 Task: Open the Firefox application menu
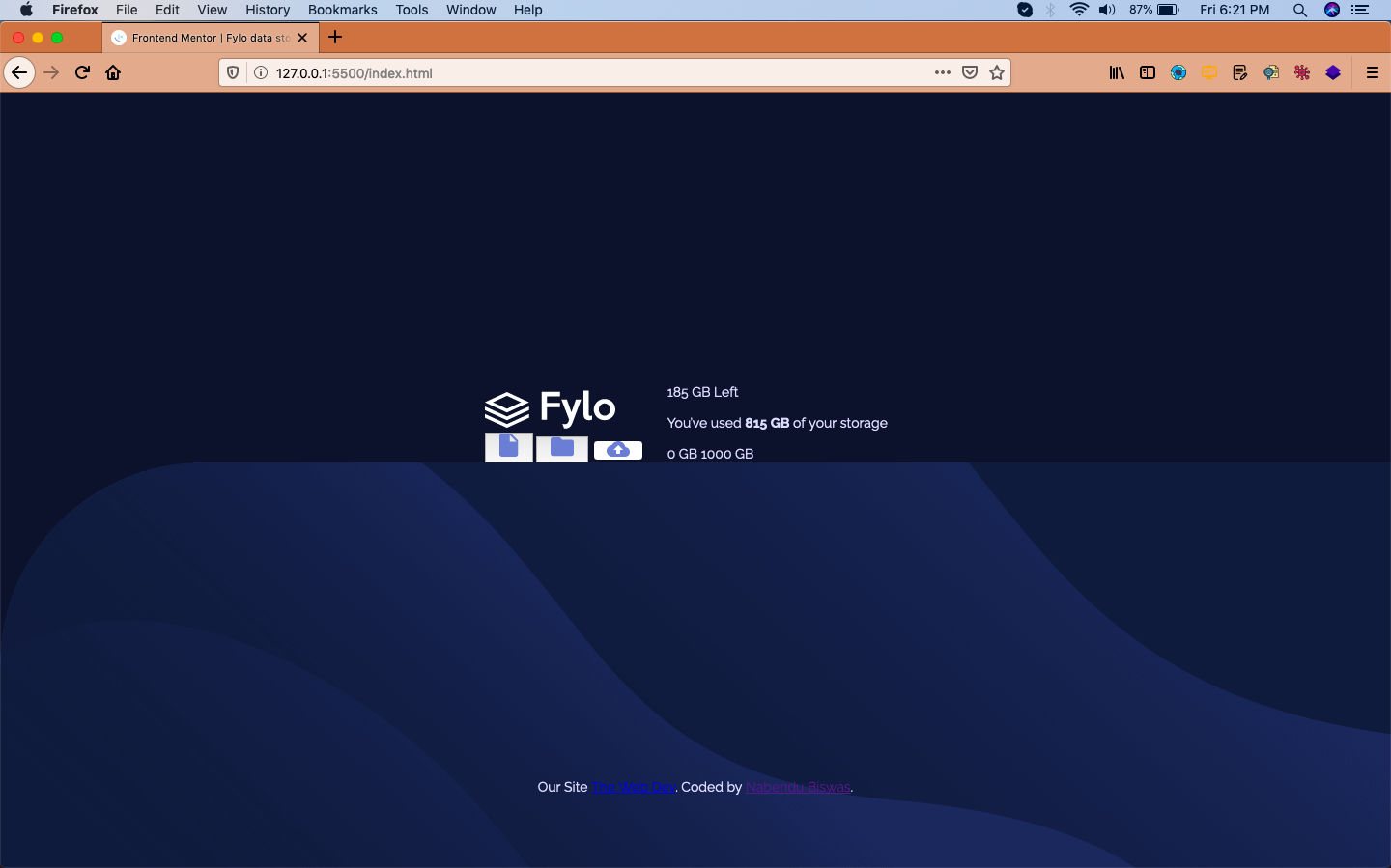(x=75, y=10)
